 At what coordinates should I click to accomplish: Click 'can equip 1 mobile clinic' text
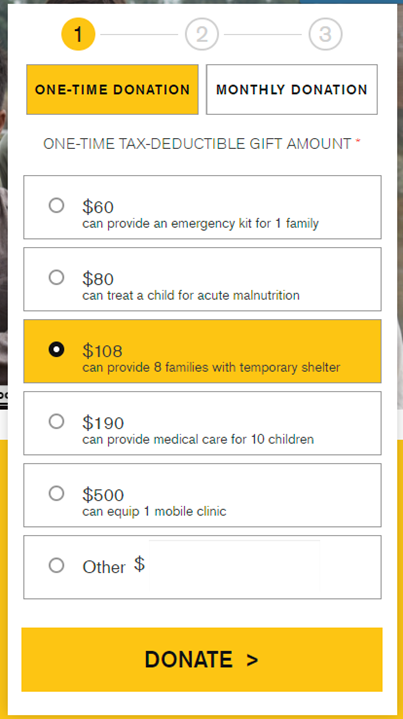coord(154,511)
